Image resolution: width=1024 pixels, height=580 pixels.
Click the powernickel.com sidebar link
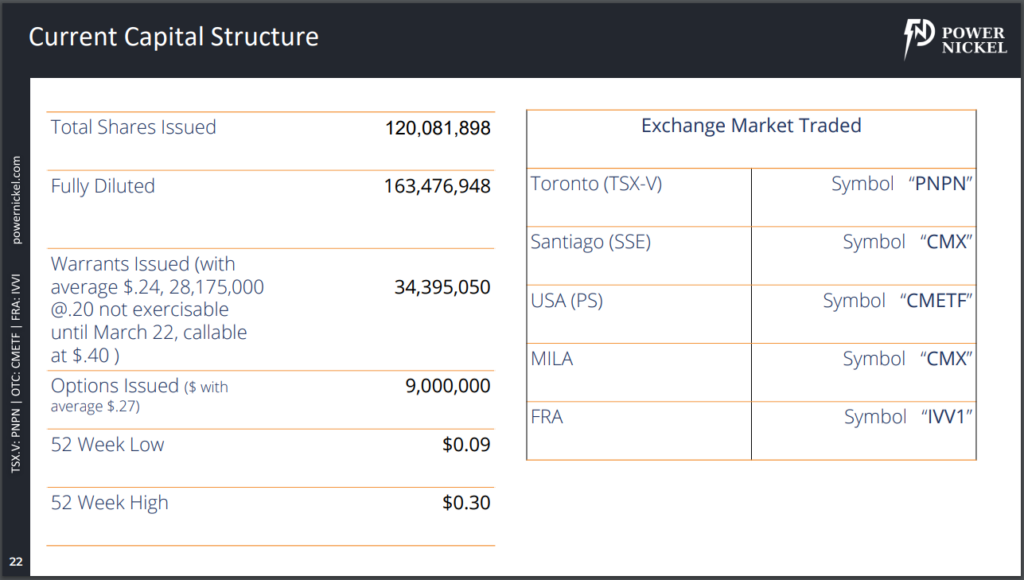tap(17, 200)
